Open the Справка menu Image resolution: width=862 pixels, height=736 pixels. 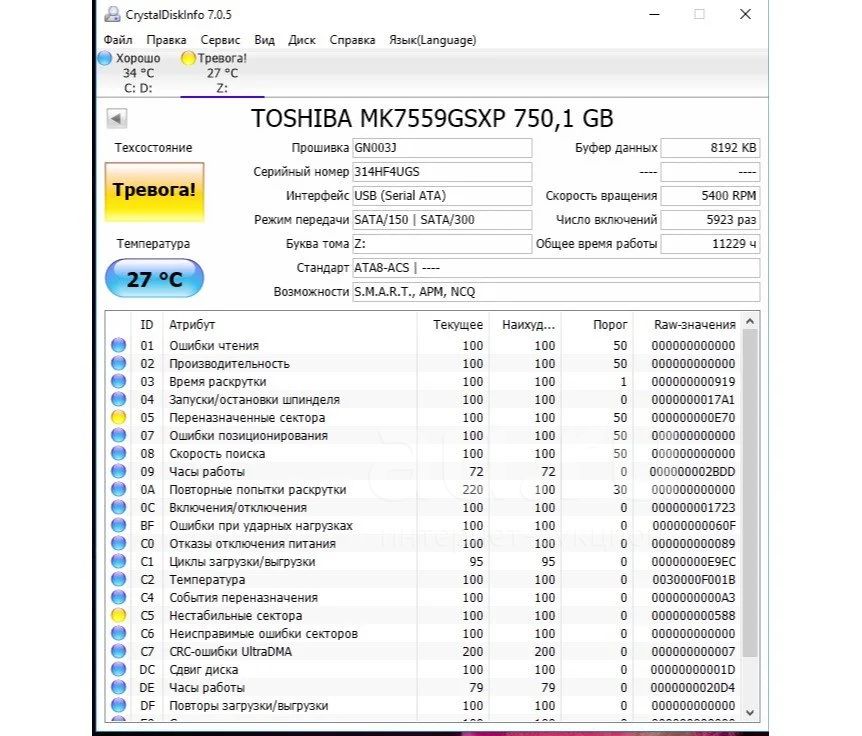click(x=352, y=40)
